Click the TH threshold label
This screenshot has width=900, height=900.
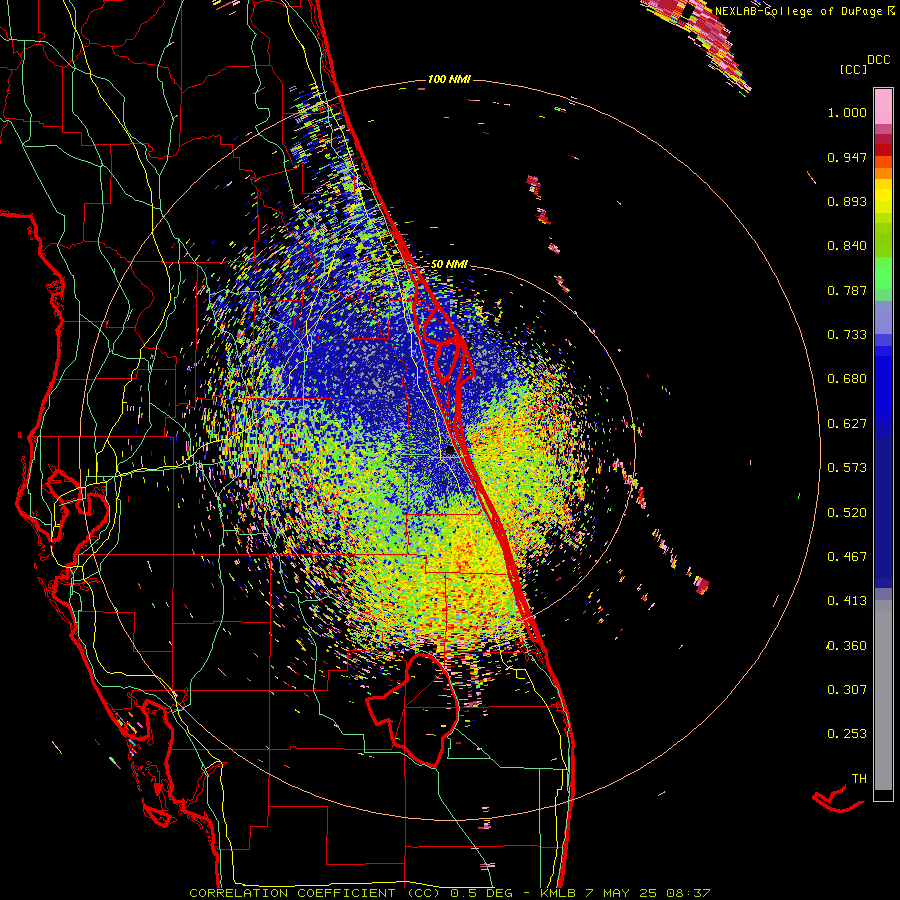(x=859, y=779)
